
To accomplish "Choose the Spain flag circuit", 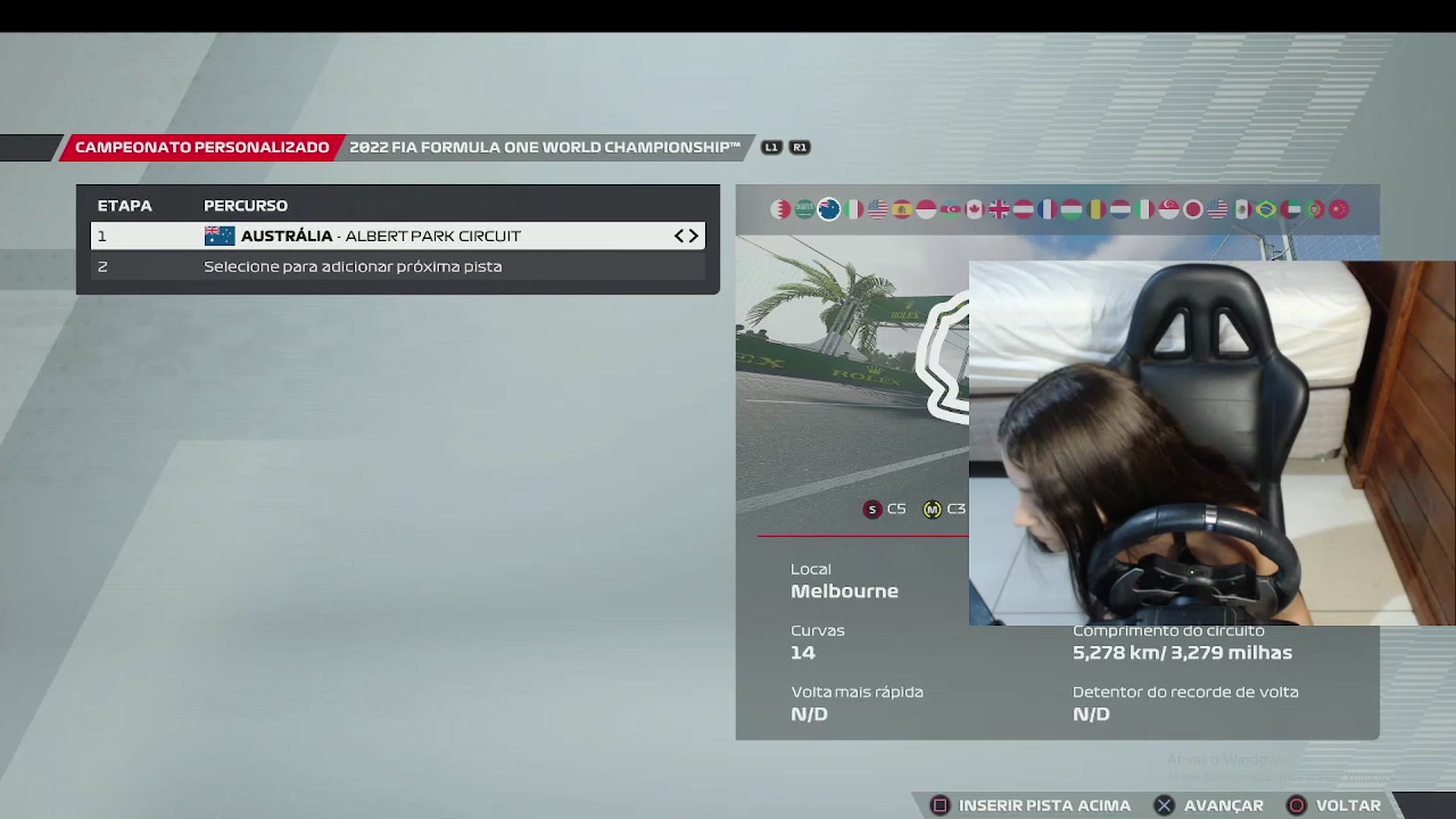I will pyautogui.click(x=902, y=209).
